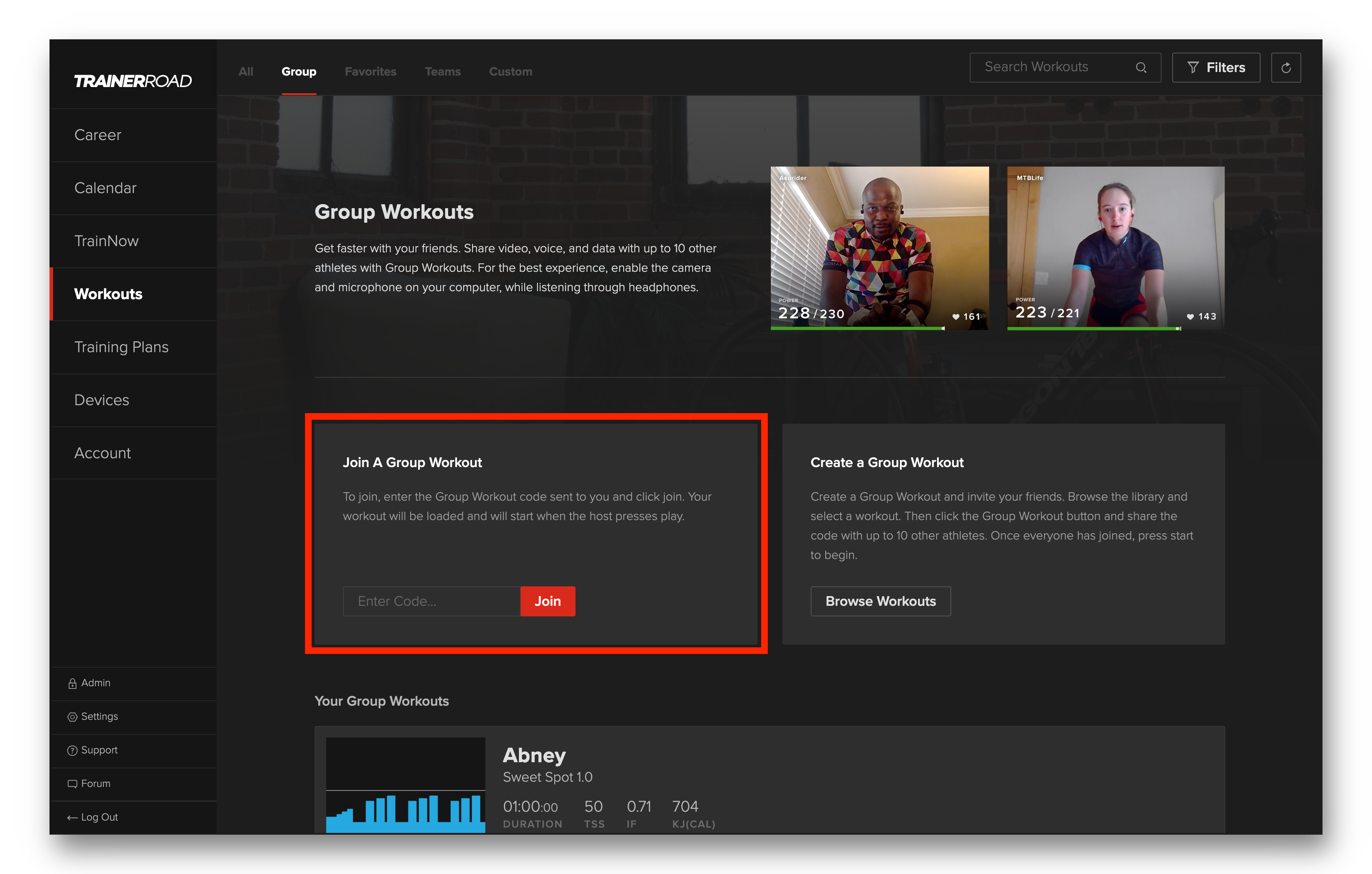Screen dimensions: 1372x874
Task: Click the TrainerRoad logo
Action: tap(133, 81)
